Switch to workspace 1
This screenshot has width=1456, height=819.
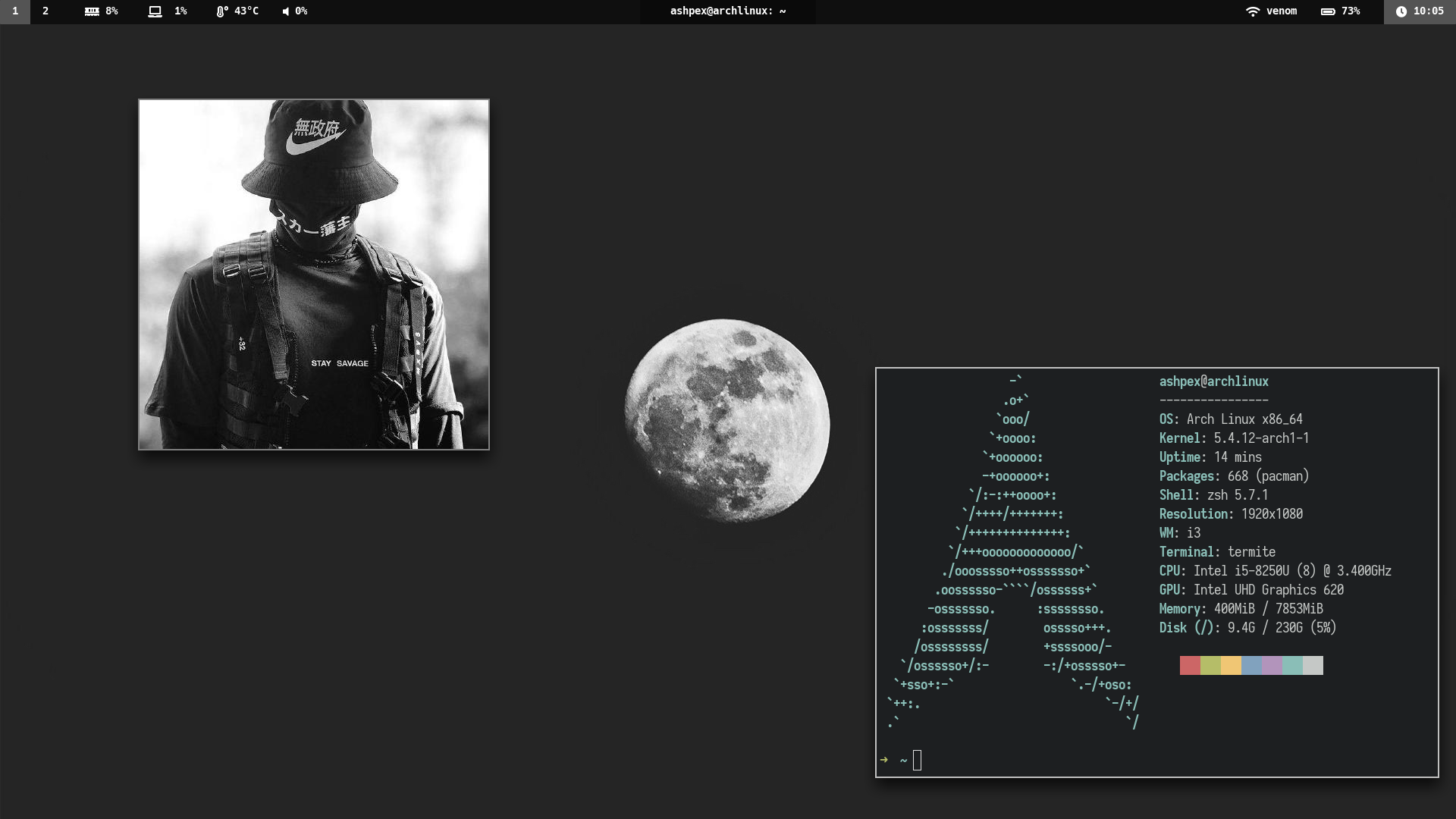tap(14, 11)
